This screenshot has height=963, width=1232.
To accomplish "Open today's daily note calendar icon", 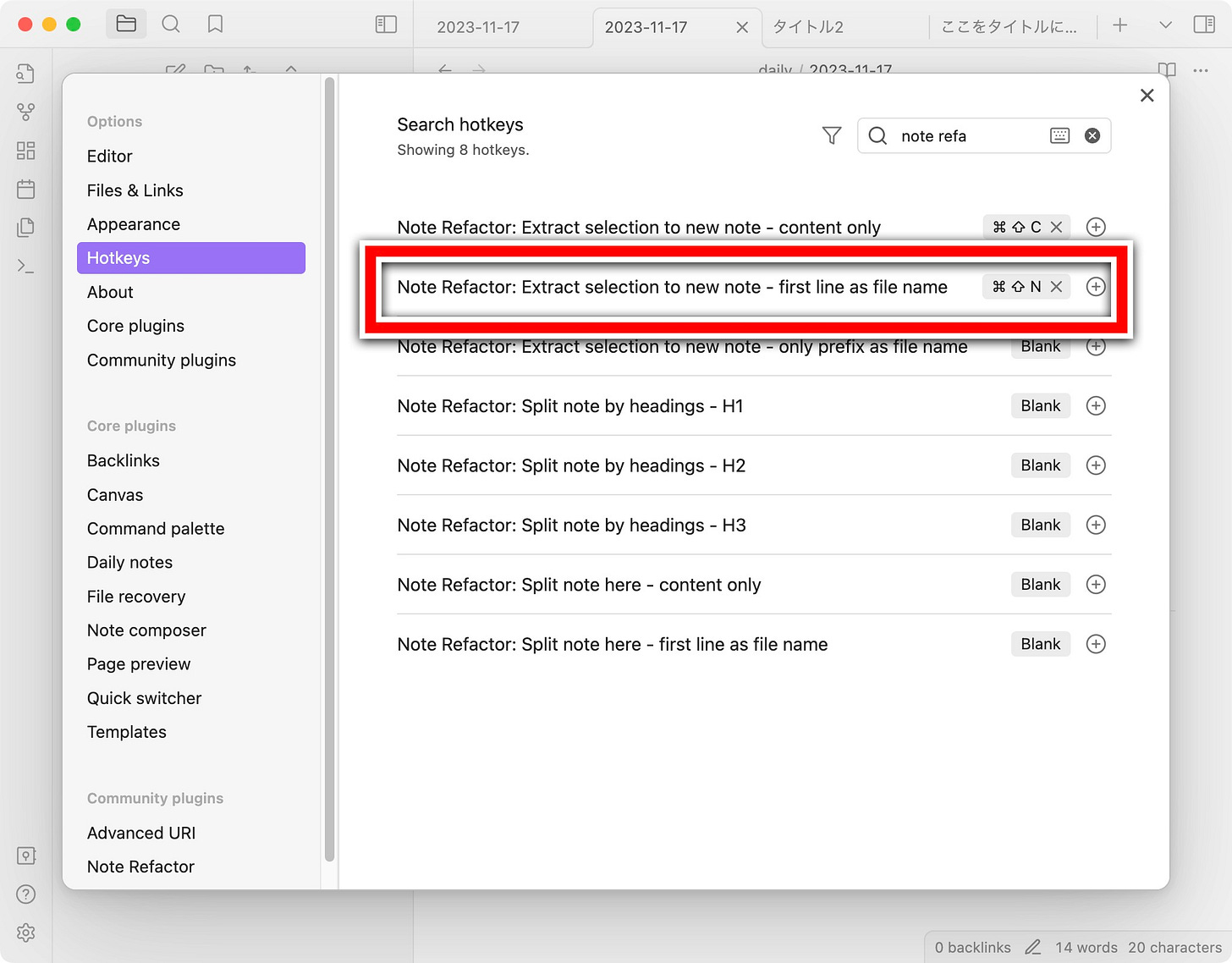I will point(26,189).
